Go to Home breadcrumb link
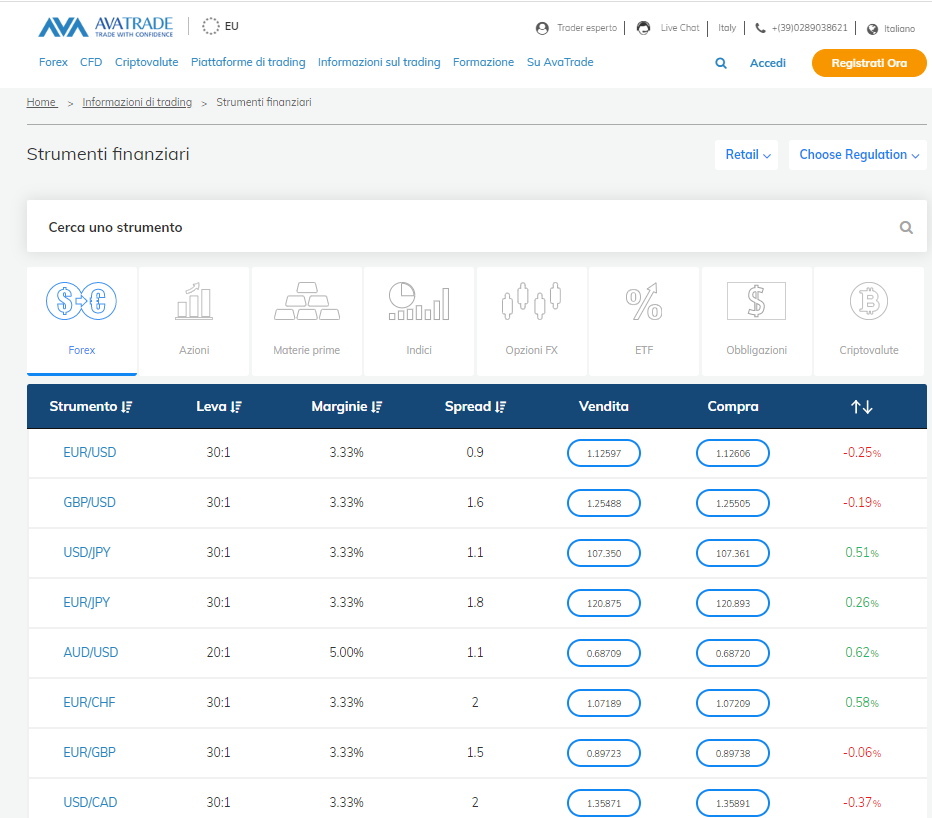 click(x=41, y=102)
